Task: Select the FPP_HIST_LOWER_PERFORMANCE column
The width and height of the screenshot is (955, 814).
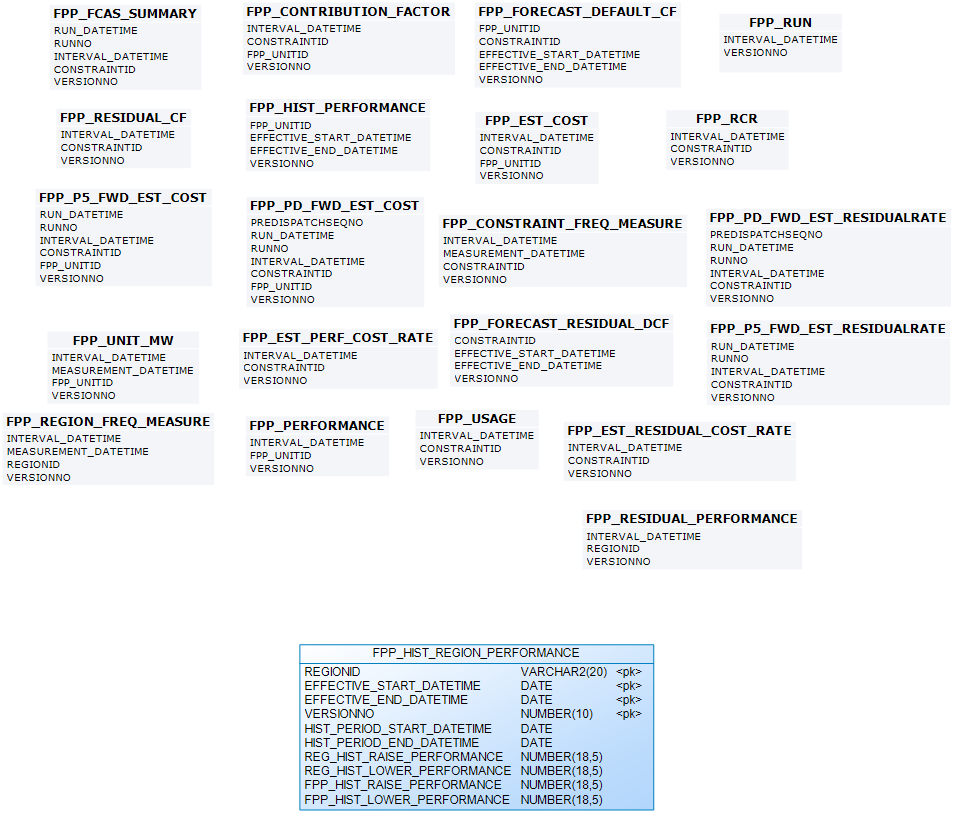Action: (x=406, y=800)
